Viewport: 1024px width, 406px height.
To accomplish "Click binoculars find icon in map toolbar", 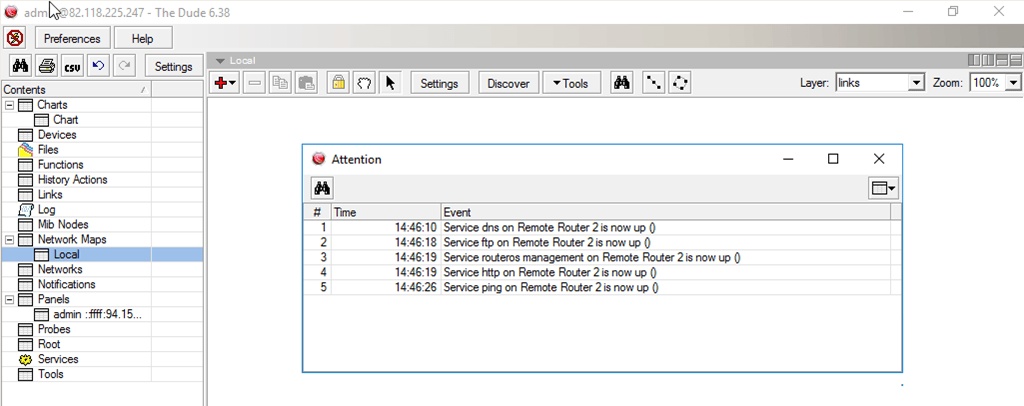I will click(622, 84).
